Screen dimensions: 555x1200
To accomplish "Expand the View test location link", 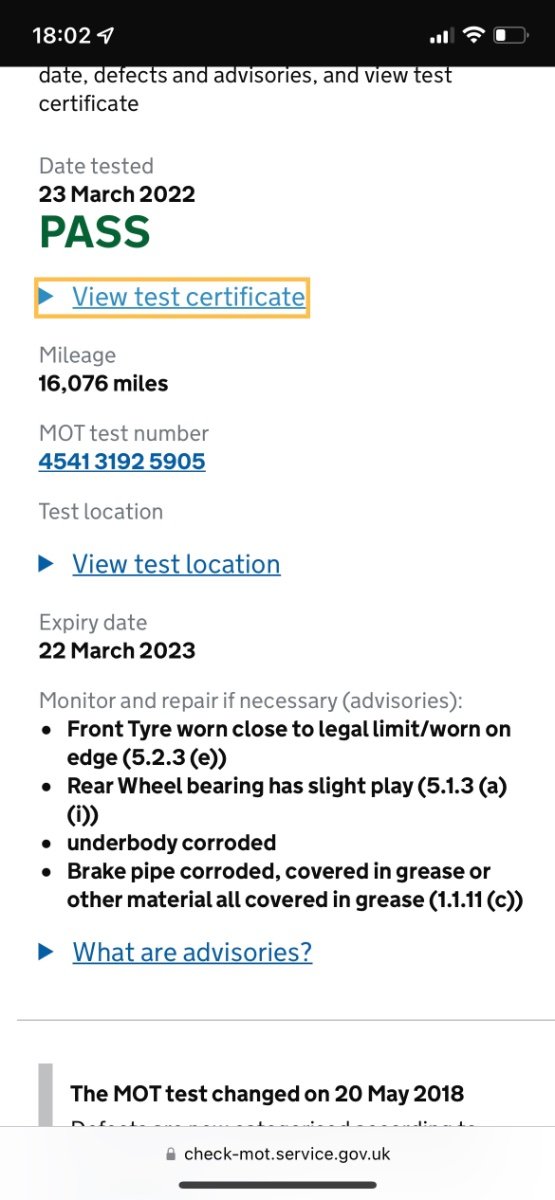I will 176,564.
